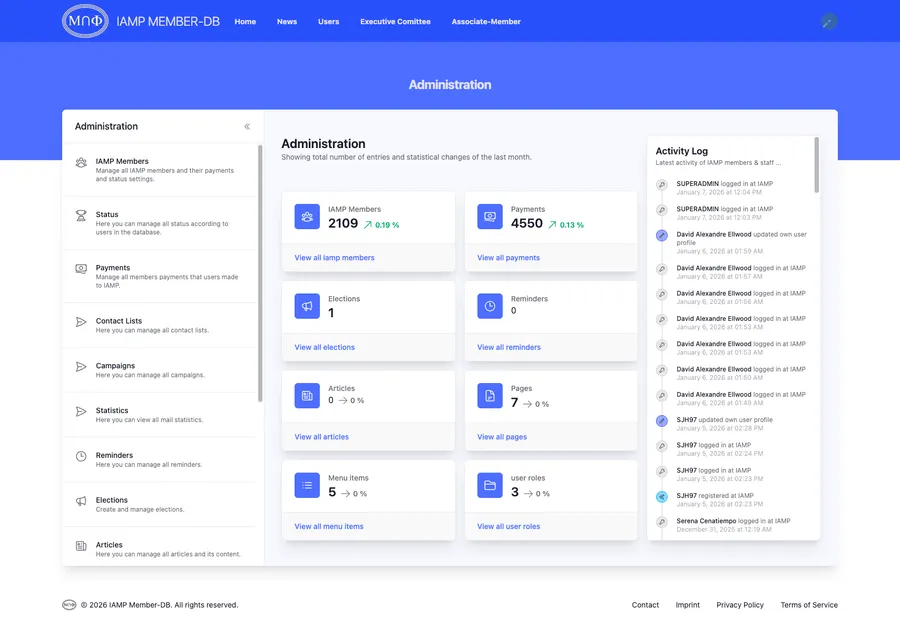Image resolution: width=900 pixels, height=627 pixels.
Task: Select Status in the sidebar
Action: coord(160,223)
